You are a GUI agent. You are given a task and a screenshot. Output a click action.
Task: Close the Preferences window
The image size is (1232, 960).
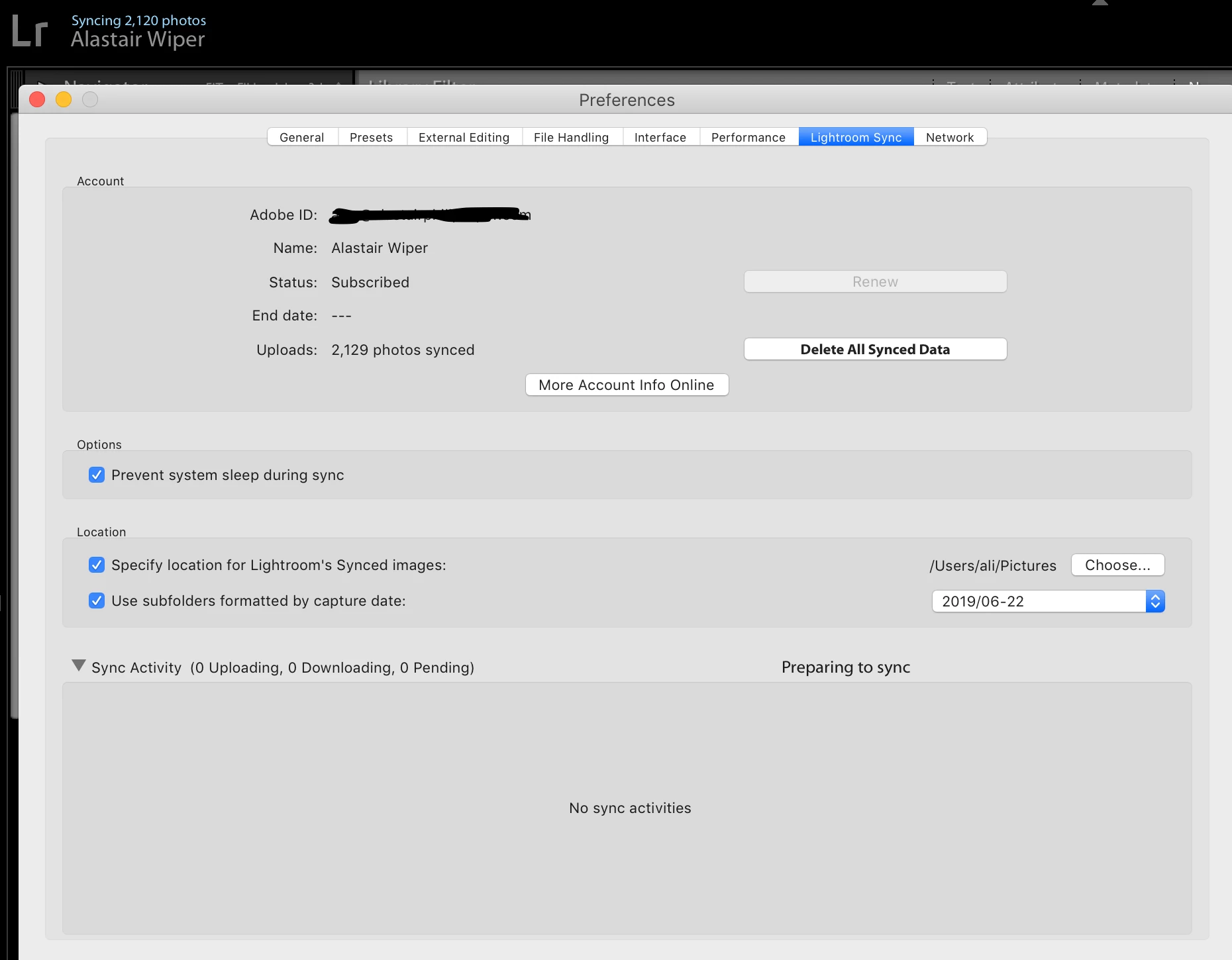click(38, 99)
